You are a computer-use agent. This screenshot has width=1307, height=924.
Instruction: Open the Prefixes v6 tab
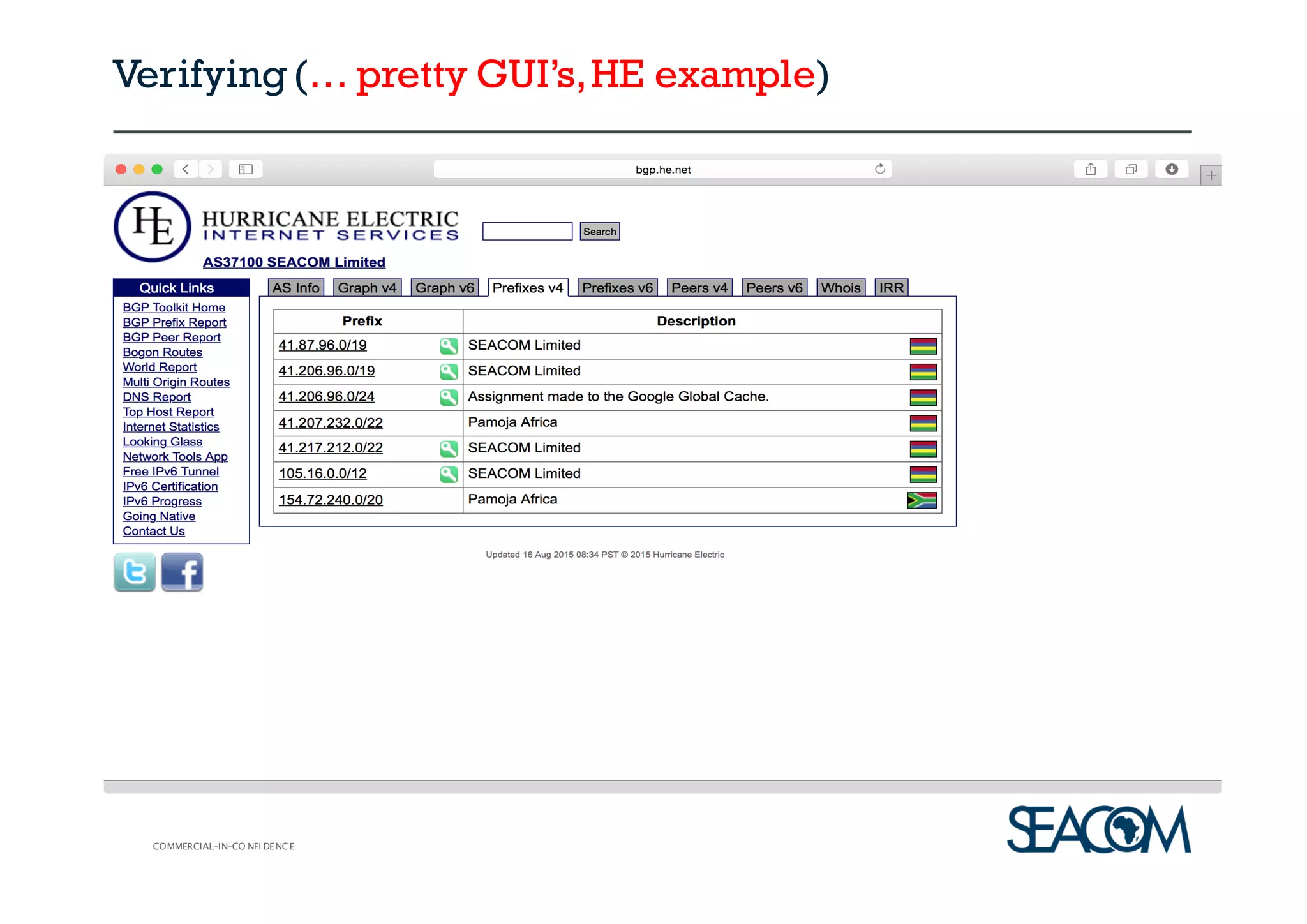click(618, 288)
